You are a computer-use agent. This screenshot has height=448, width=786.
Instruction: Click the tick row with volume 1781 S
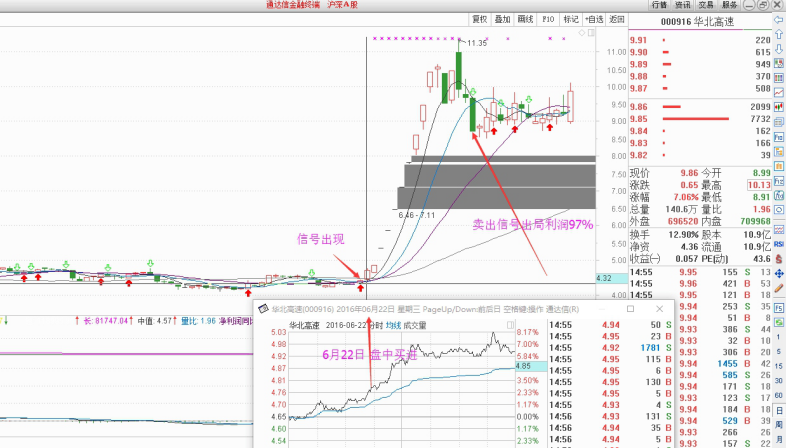pos(611,348)
